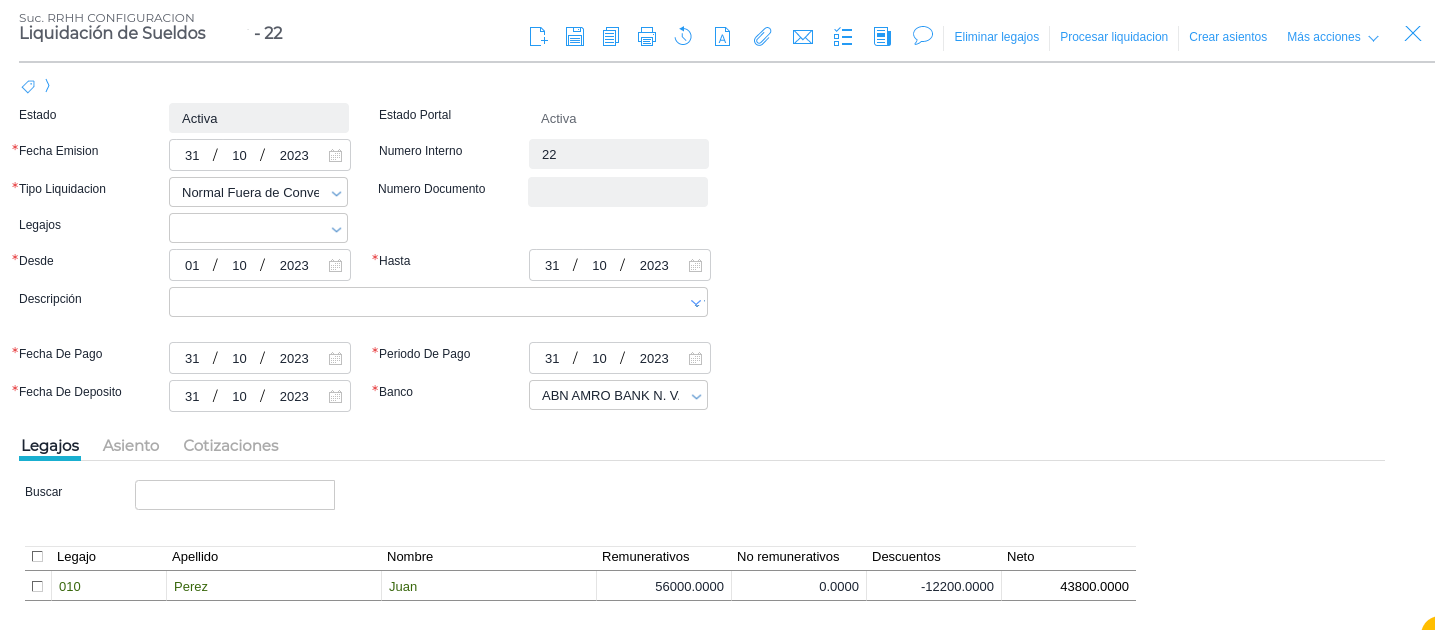Open the history clock-arrow icon
Image resolution: width=1435 pixels, height=630 pixels.
pyautogui.click(x=683, y=37)
